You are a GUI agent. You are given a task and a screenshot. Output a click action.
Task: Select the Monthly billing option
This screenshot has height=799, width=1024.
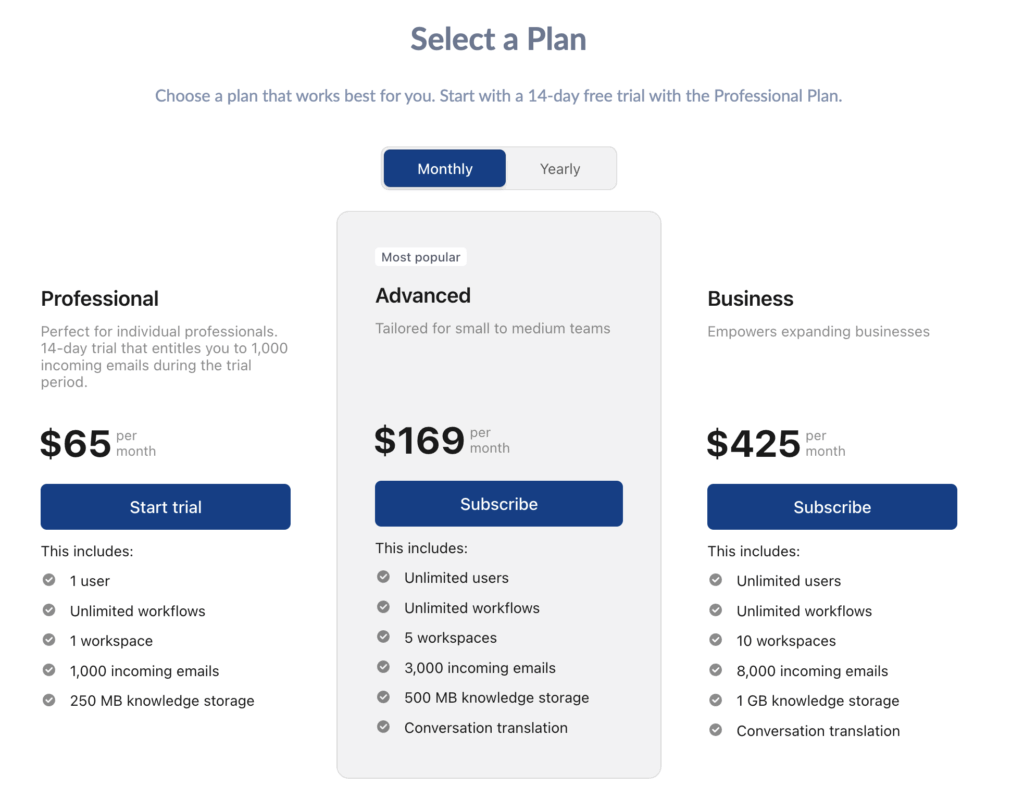coord(445,169)
